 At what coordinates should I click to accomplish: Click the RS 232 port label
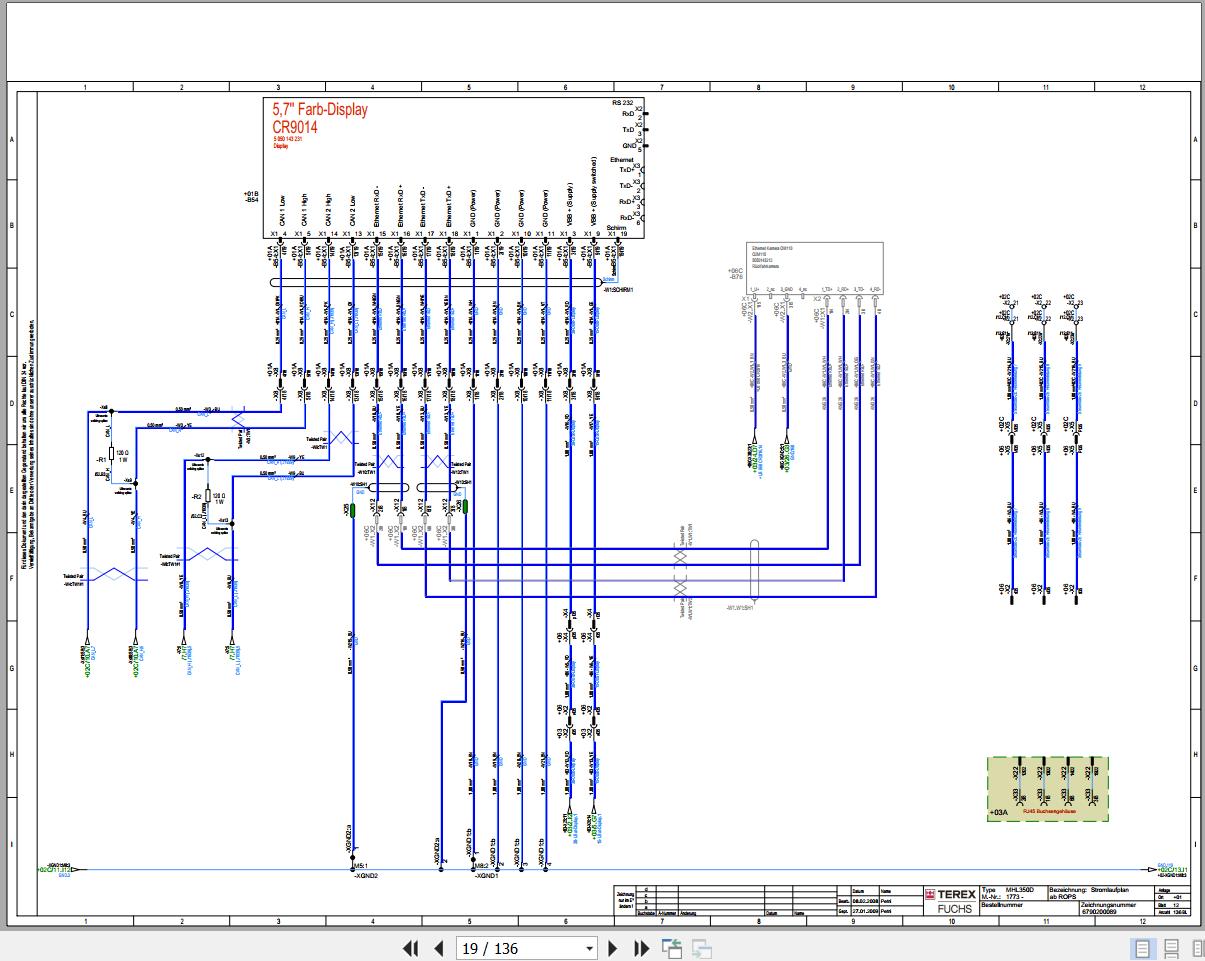[622, 103]
